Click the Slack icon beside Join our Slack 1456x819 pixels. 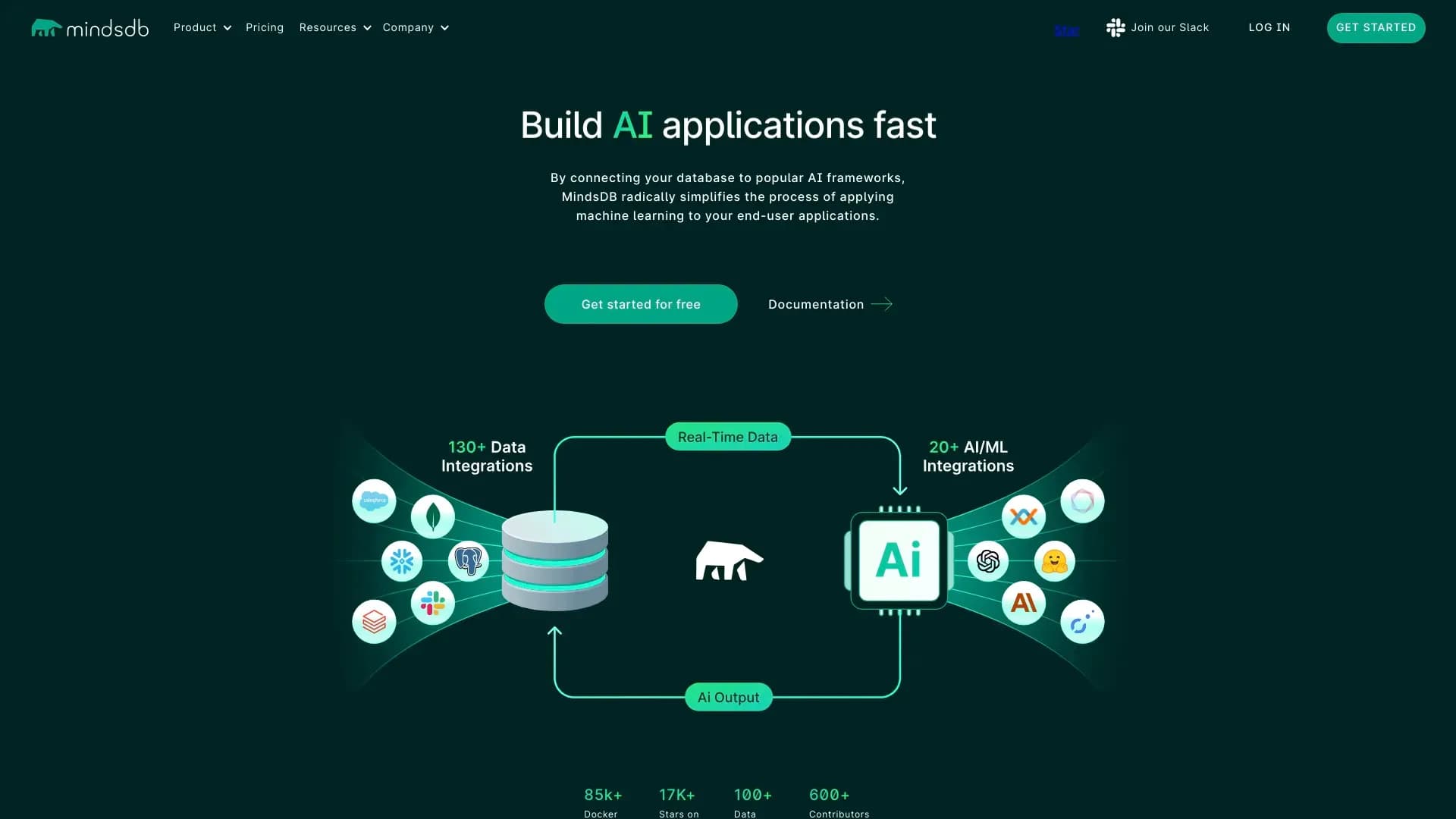coord(1116,28)
